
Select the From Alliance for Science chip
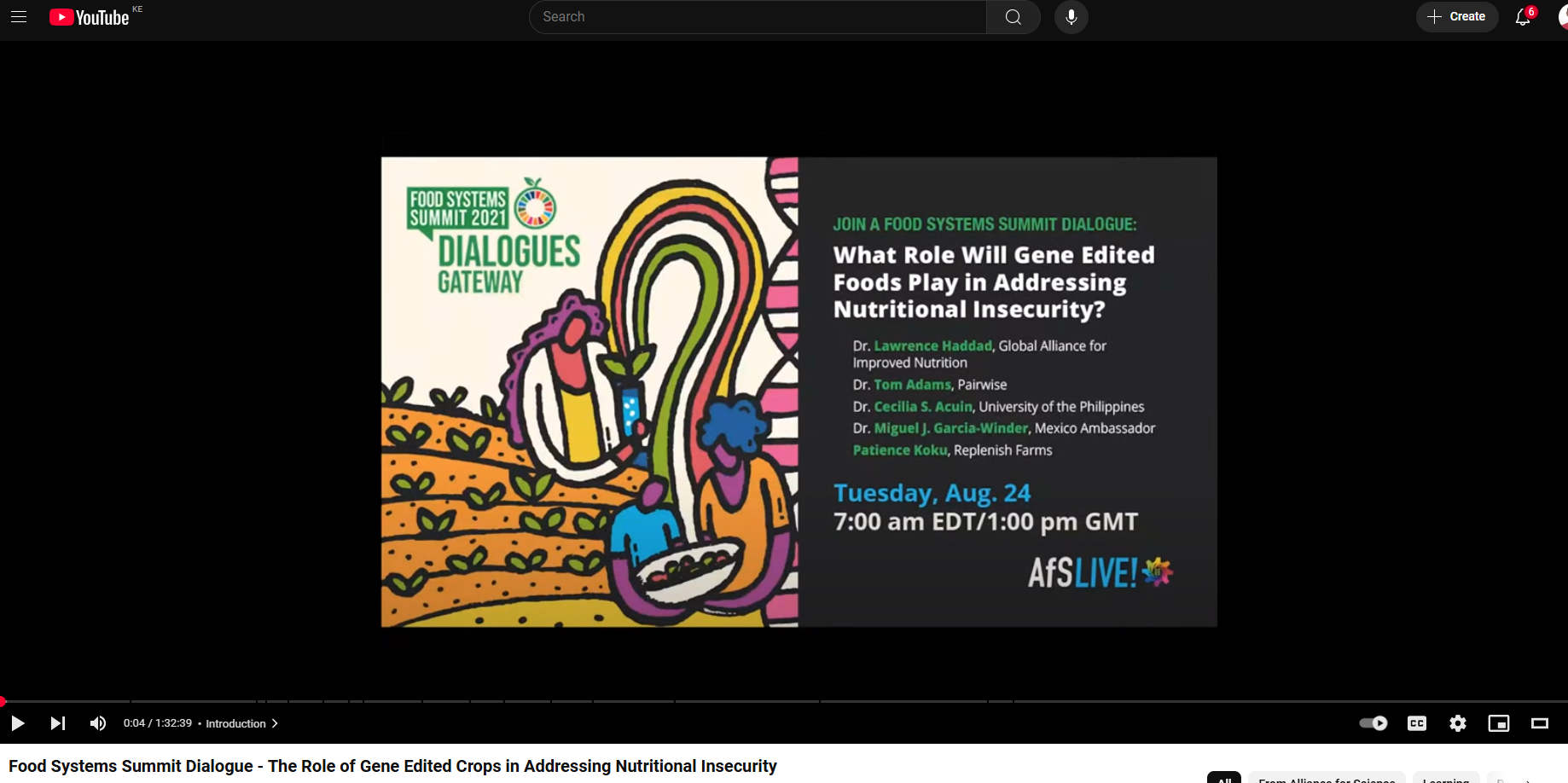point(1327,778)
